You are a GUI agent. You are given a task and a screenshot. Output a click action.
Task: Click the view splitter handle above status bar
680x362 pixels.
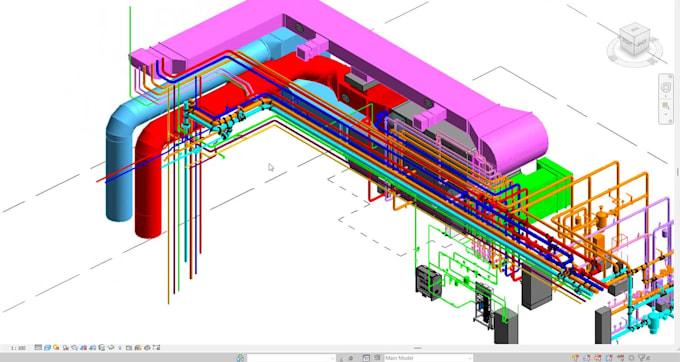(x=417, y=348)
